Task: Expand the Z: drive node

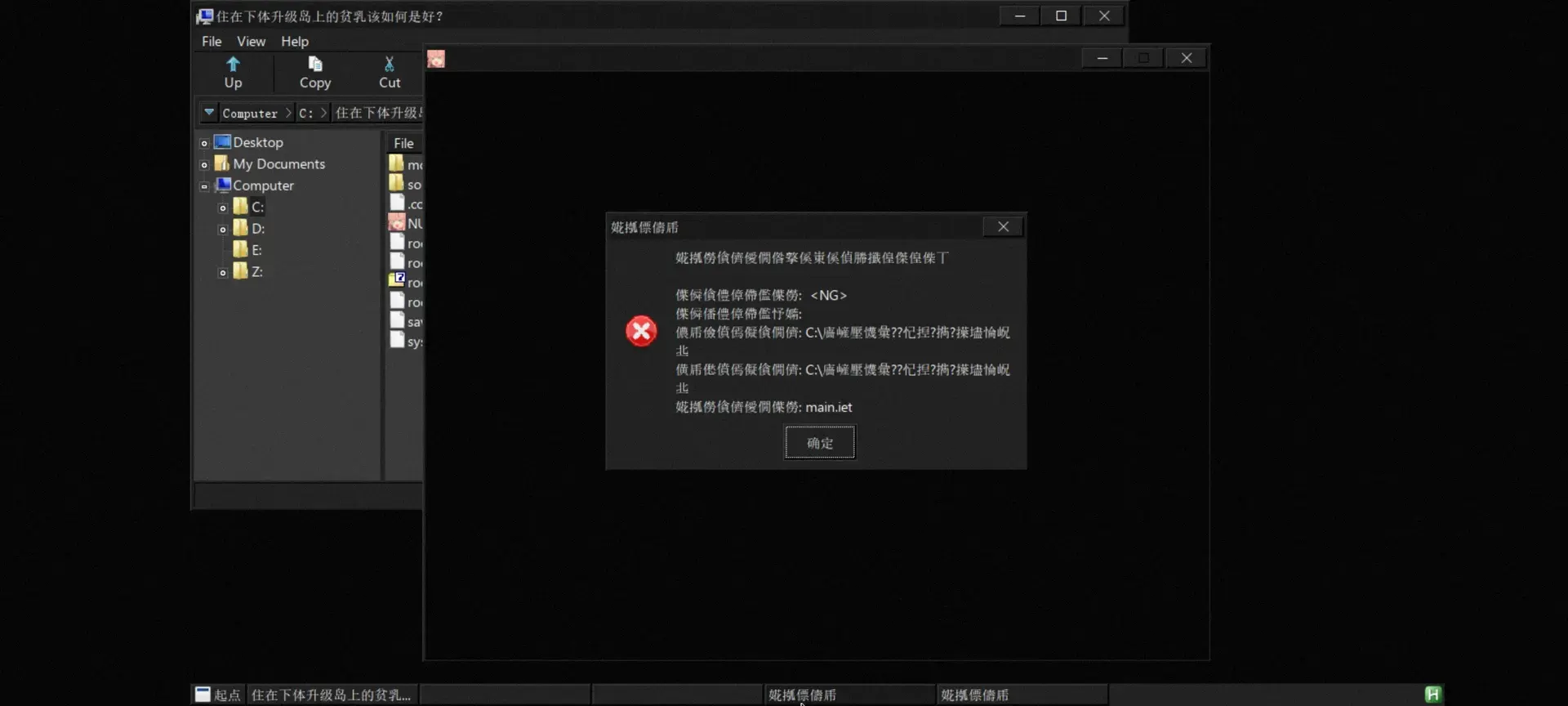Action: coord(222,273)
